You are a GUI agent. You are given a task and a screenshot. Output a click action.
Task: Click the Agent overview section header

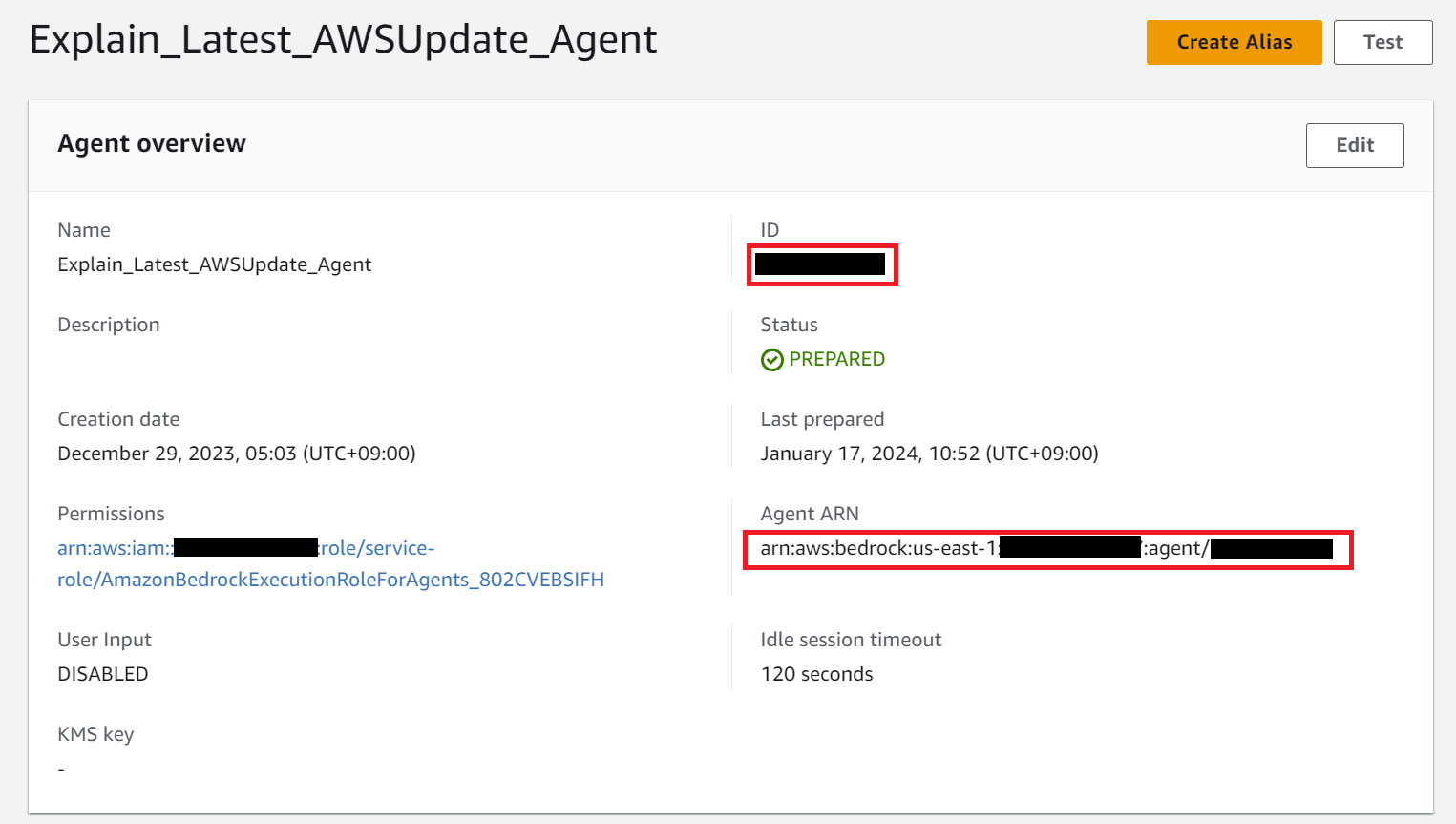tap(152, 142)
